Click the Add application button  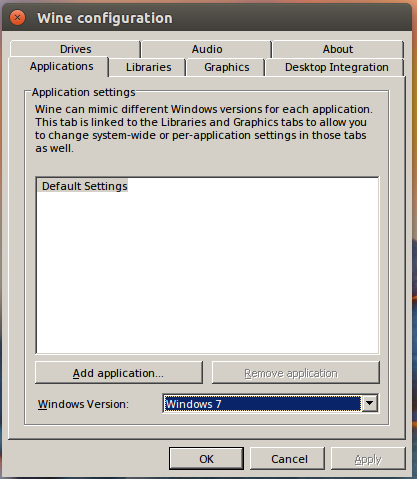pos(119,373)
